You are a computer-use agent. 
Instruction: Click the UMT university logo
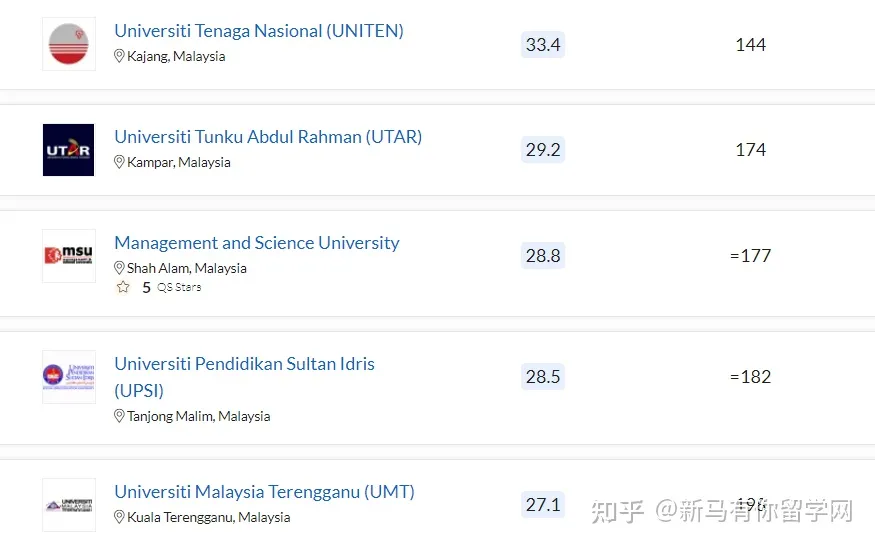68,504
